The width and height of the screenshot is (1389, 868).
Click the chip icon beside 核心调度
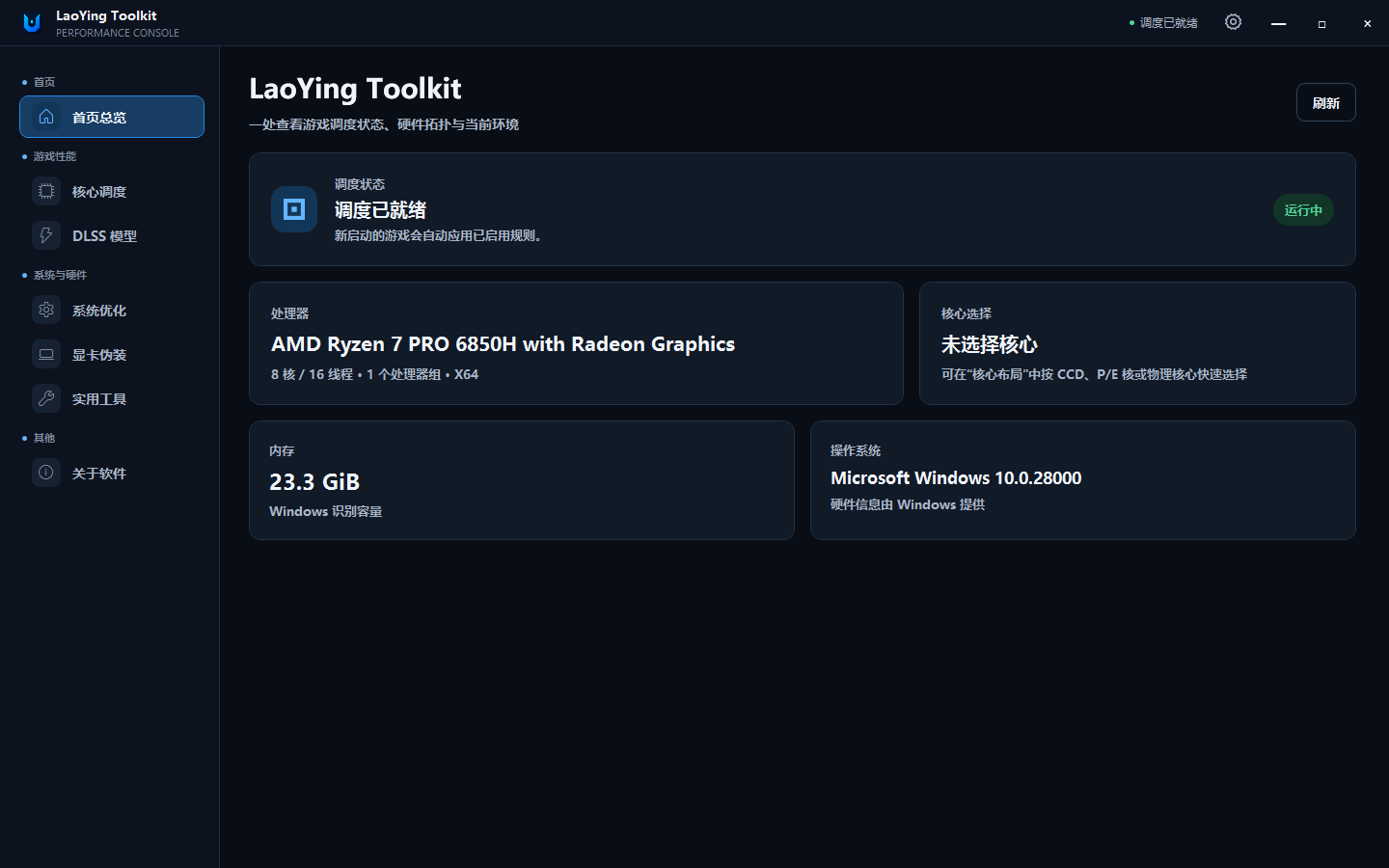[x=46, y=191]
